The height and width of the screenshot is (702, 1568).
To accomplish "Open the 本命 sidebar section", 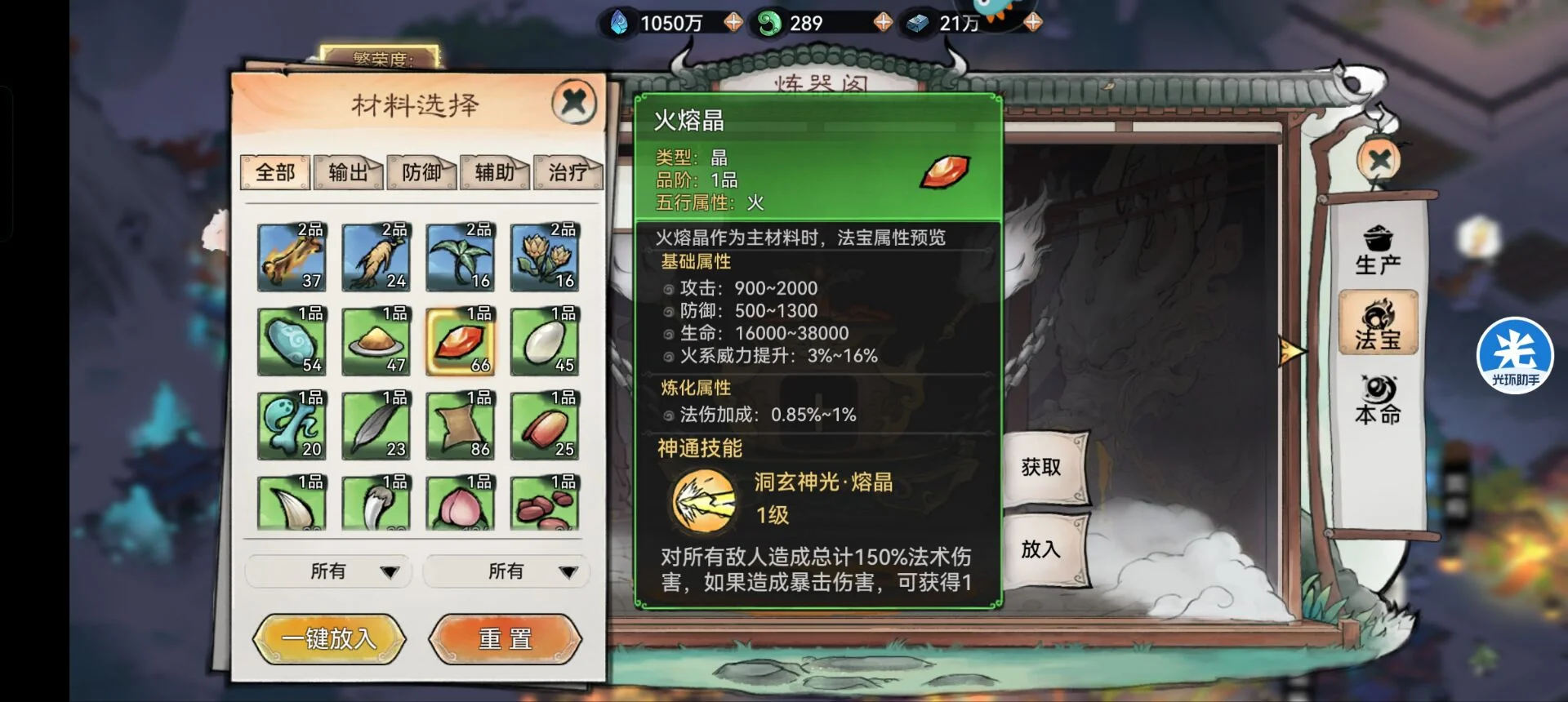I will [x=1378, y=399].
